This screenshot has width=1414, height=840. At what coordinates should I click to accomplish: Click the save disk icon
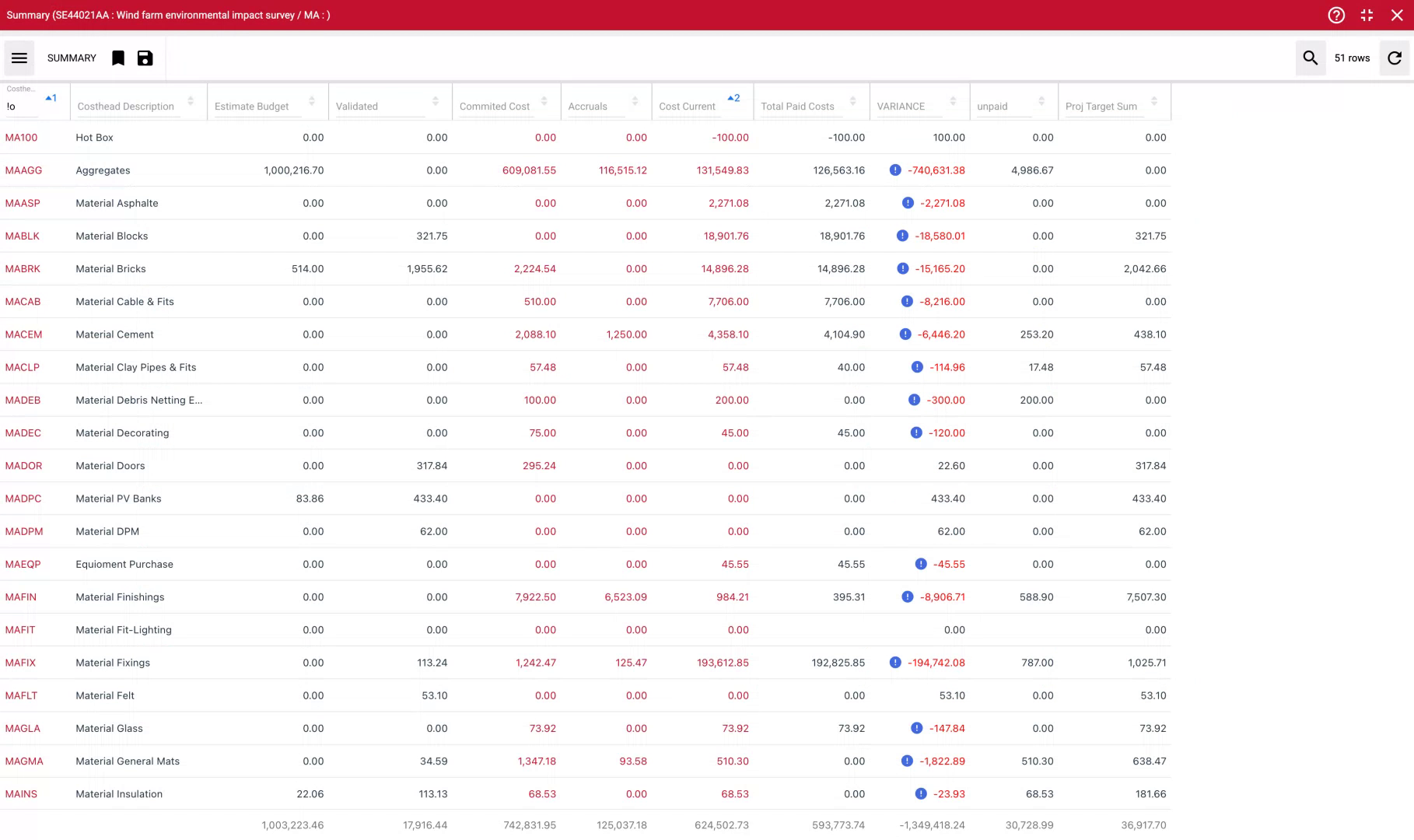pyautogui.click(x=145, y=58)
